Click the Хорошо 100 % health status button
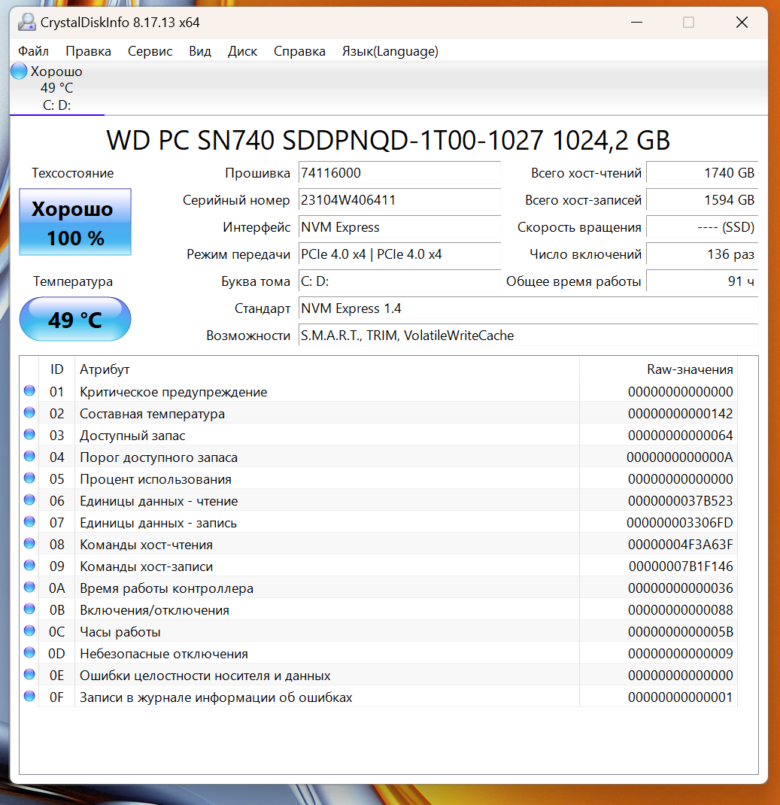The width and height of the screenshot is (780, 805). coord(75,222)
